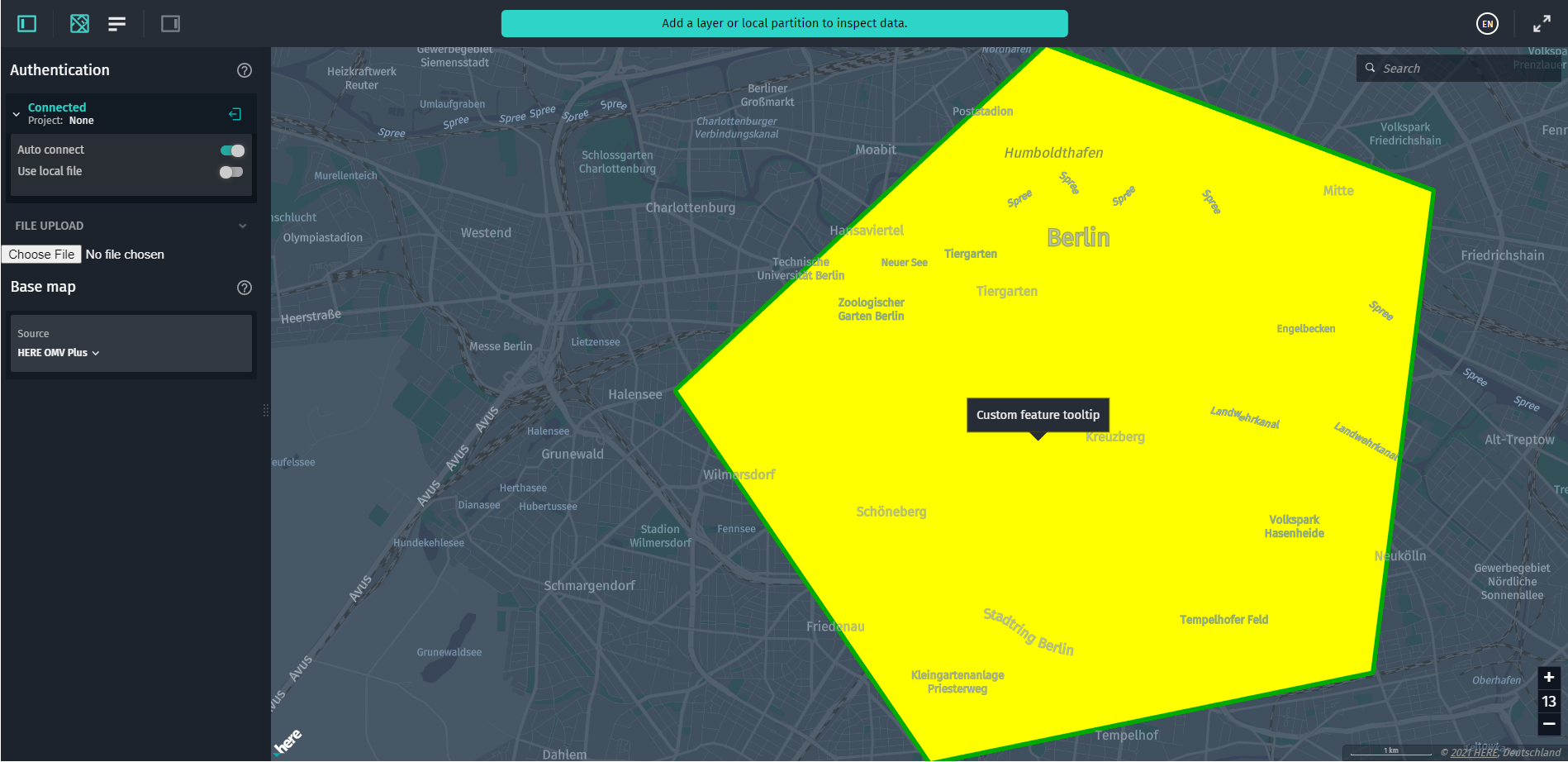
Task: Disable the Auto connect toggle
Action: (x=231, y=150)
